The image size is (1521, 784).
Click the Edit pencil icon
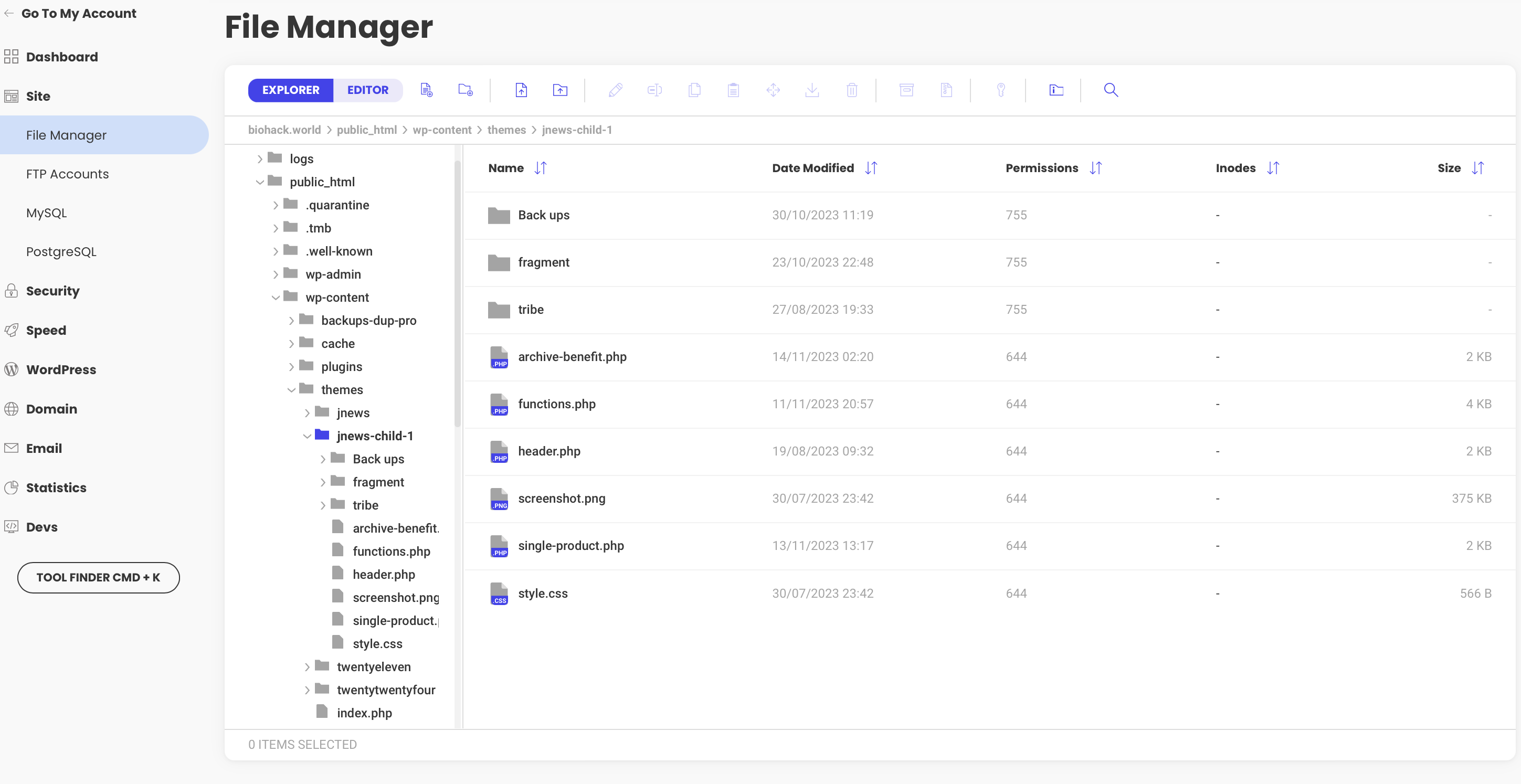point(615,90)
